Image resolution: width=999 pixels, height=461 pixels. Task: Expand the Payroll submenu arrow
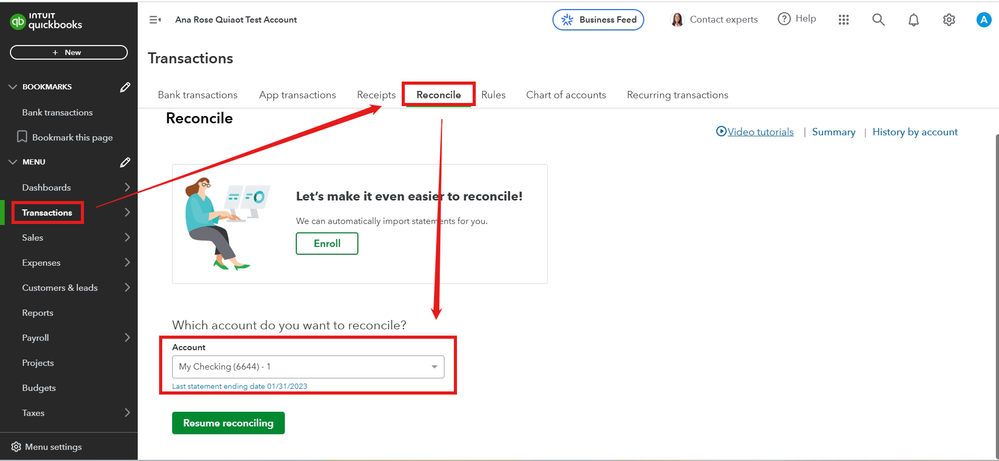tap(127, 337)
